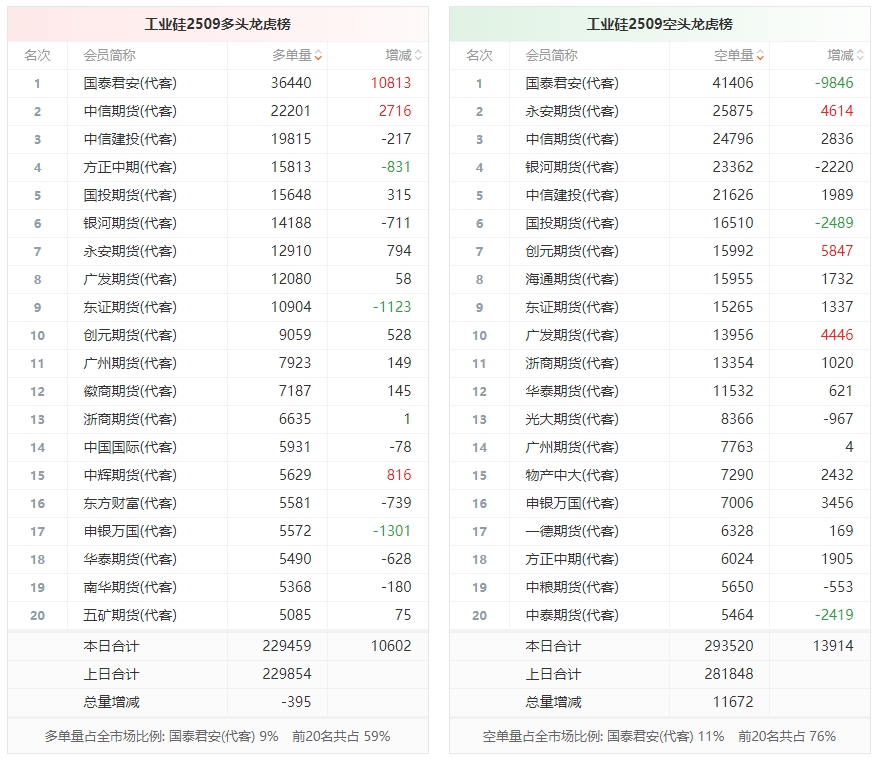Select short volume value 41406
This screenshot has height=759, width=880.
click(x=733, y=83)
